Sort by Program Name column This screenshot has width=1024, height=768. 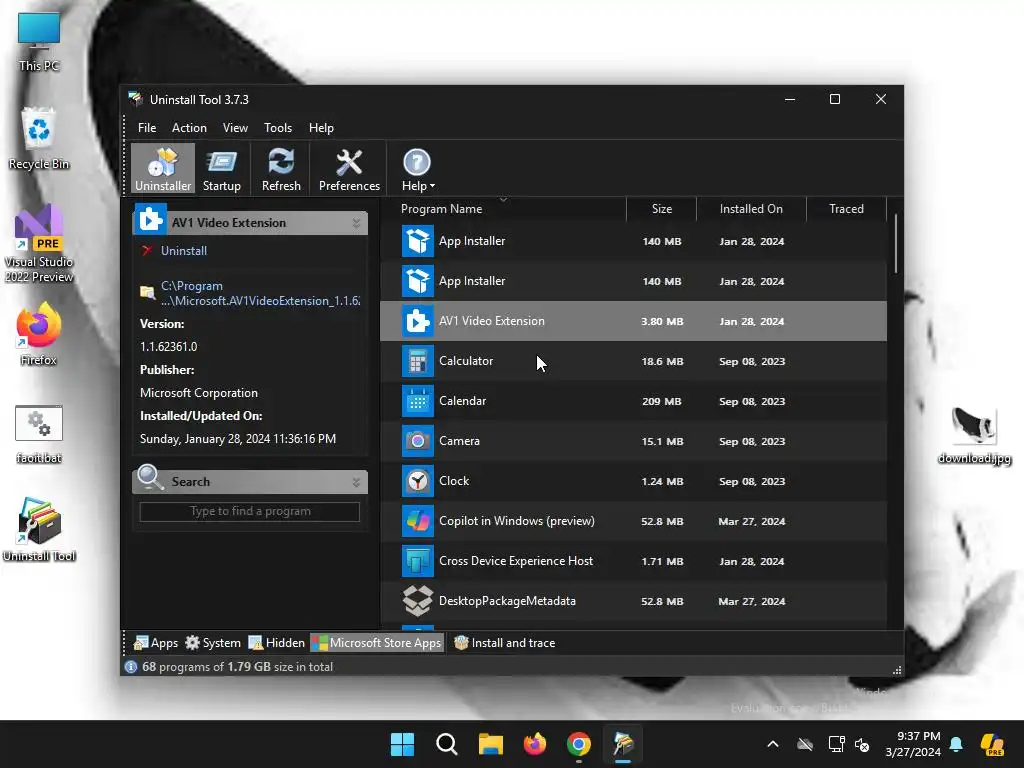click(441, 209)
